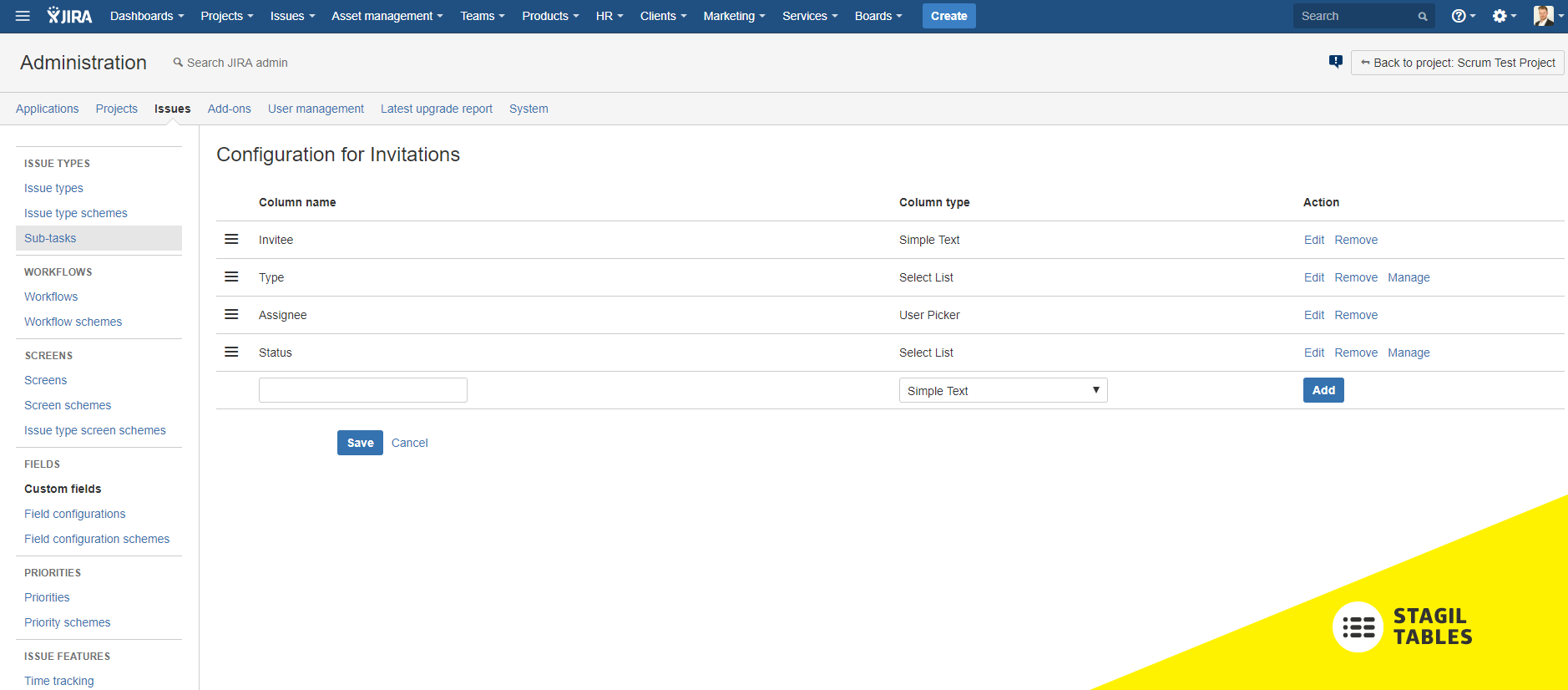Viewport: 1568px width, 690px height.
Task: Open the Latest upgrade report tab
Action: tap(437, 109)
